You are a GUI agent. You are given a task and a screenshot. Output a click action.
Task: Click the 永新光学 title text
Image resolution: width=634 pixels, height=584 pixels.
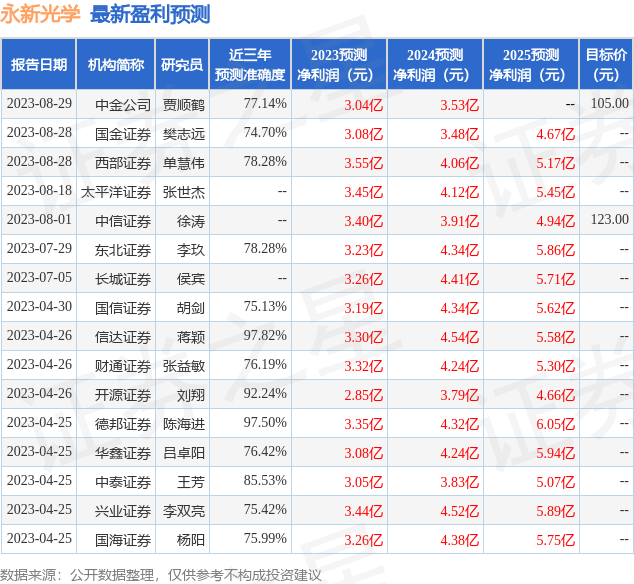pyautogui.click(x=40, y=14)
